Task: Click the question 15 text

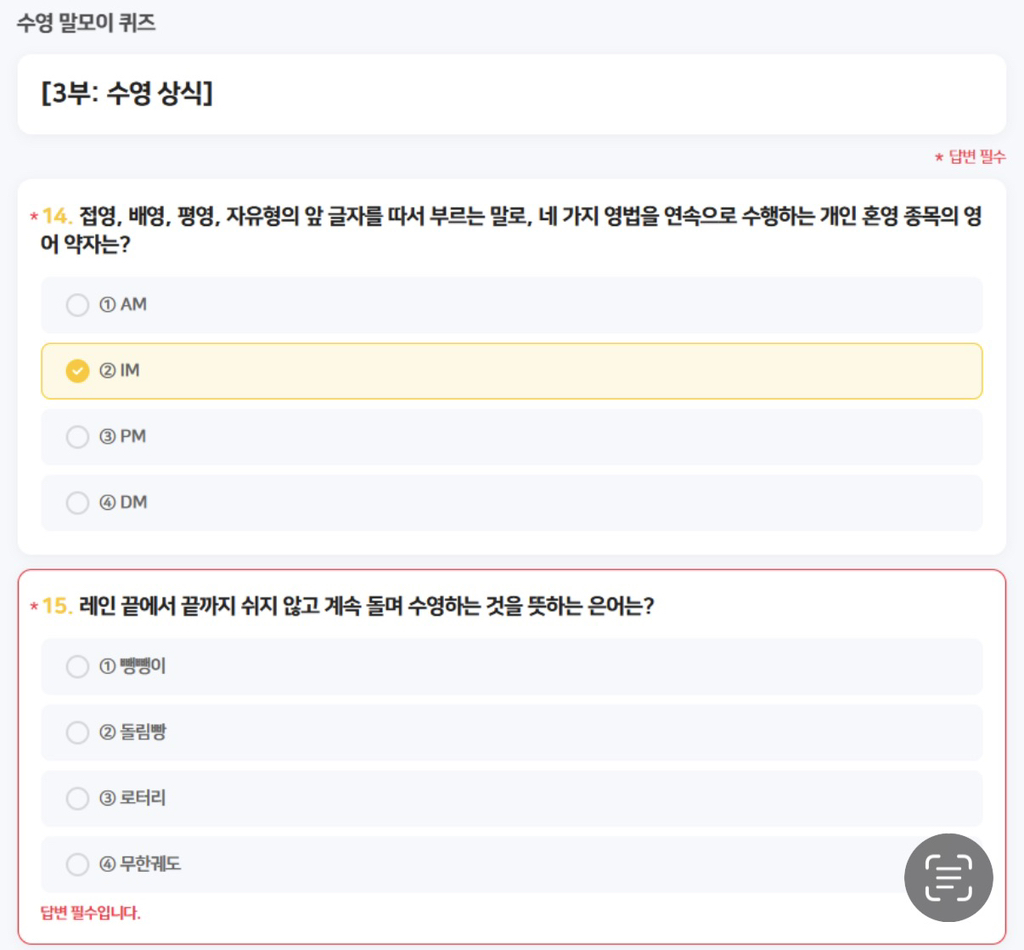Action: point(366,606)
